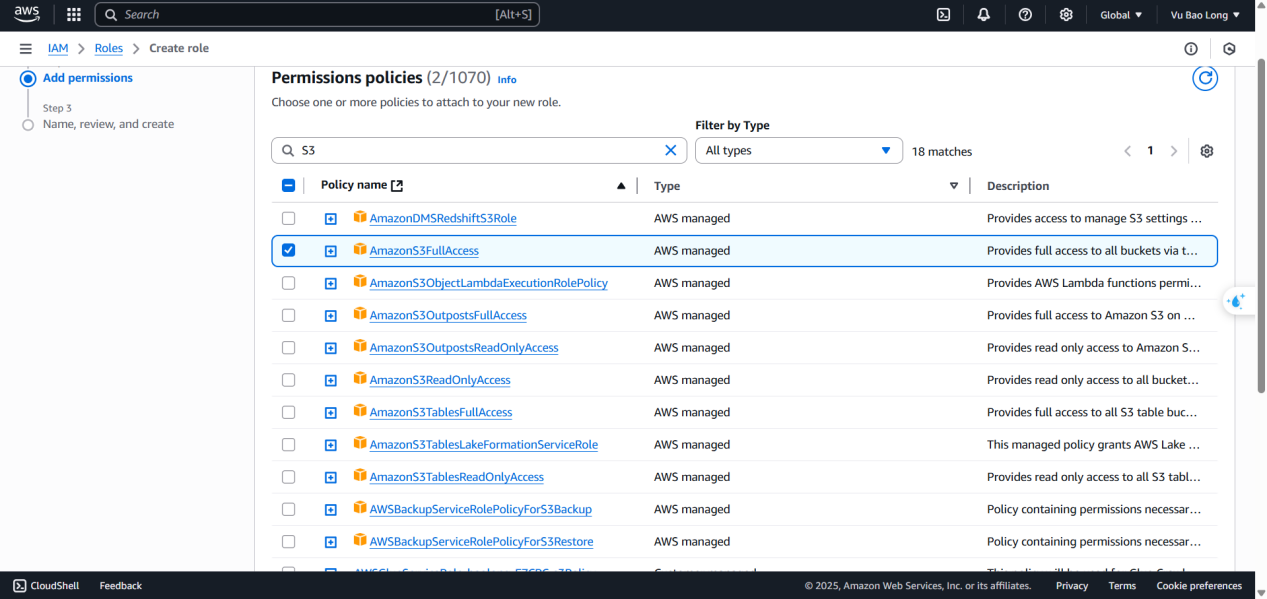Check the AmazonDMSRedshiftS3Role checkbox

point(289,218)
